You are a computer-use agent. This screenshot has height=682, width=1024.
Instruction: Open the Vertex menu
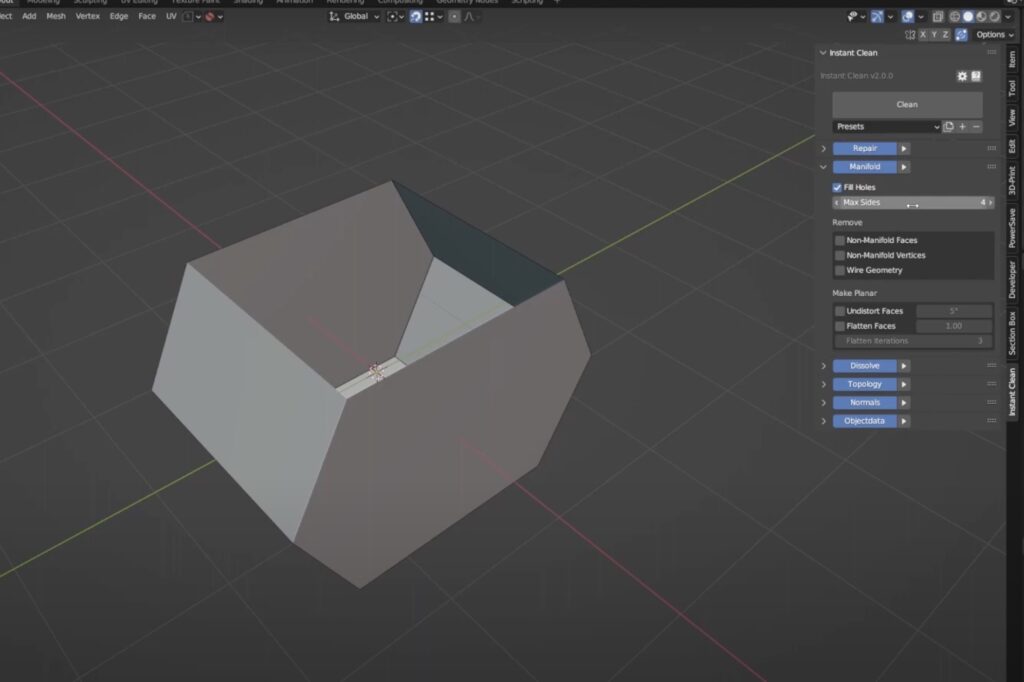(x=88, y=16)
